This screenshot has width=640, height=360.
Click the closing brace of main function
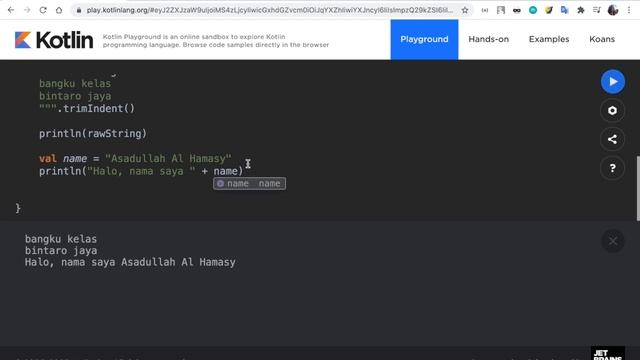pyautogui.click(x=18, y=208)
